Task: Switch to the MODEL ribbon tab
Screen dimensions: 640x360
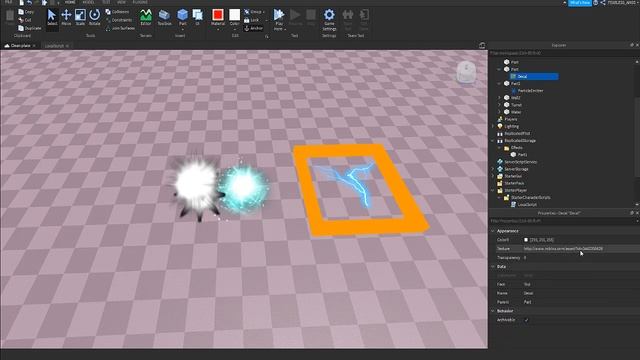Action: tap(88, 2)
